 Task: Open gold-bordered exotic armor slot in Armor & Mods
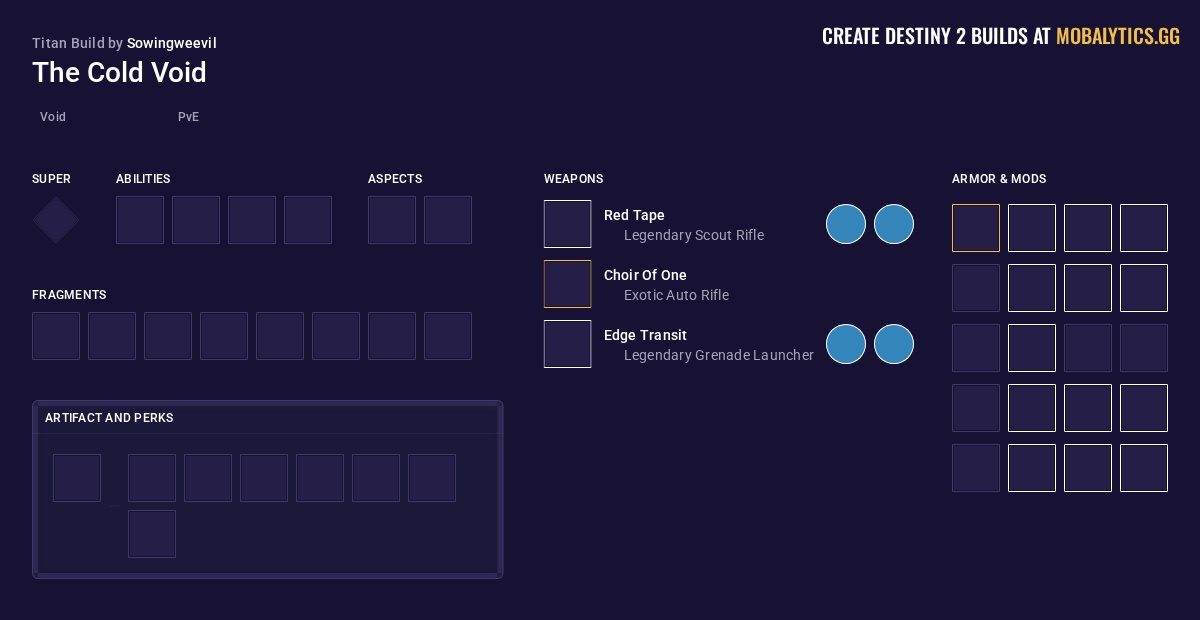[976, 228]
